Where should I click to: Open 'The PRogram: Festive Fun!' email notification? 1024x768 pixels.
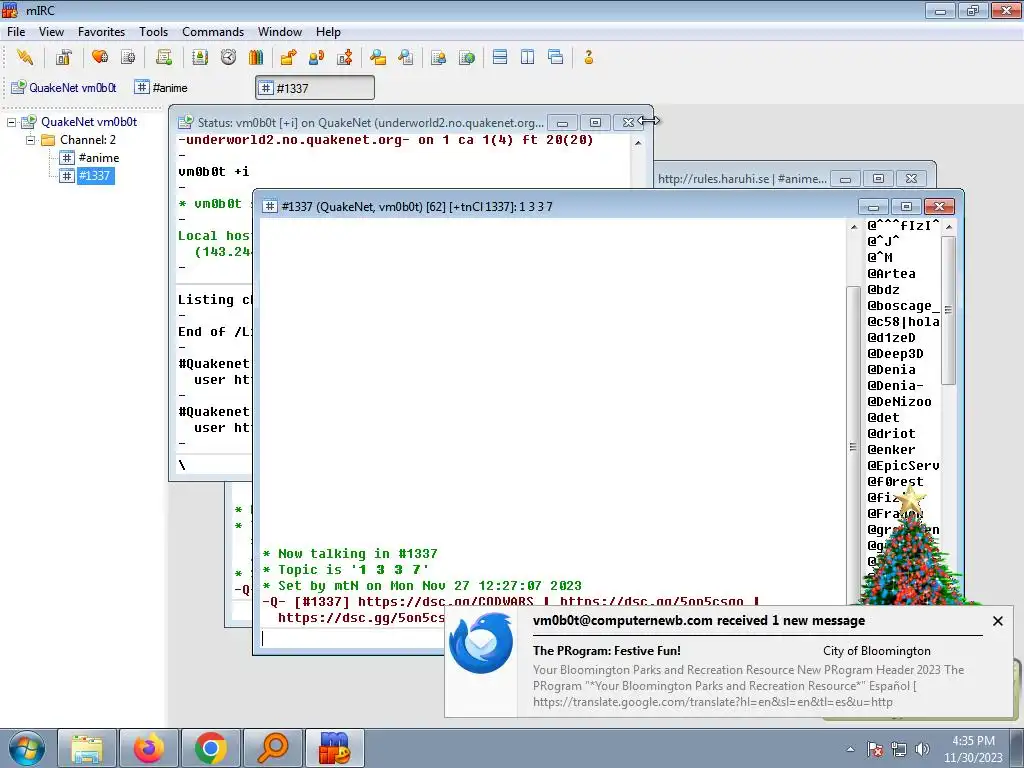click(607, 650)
